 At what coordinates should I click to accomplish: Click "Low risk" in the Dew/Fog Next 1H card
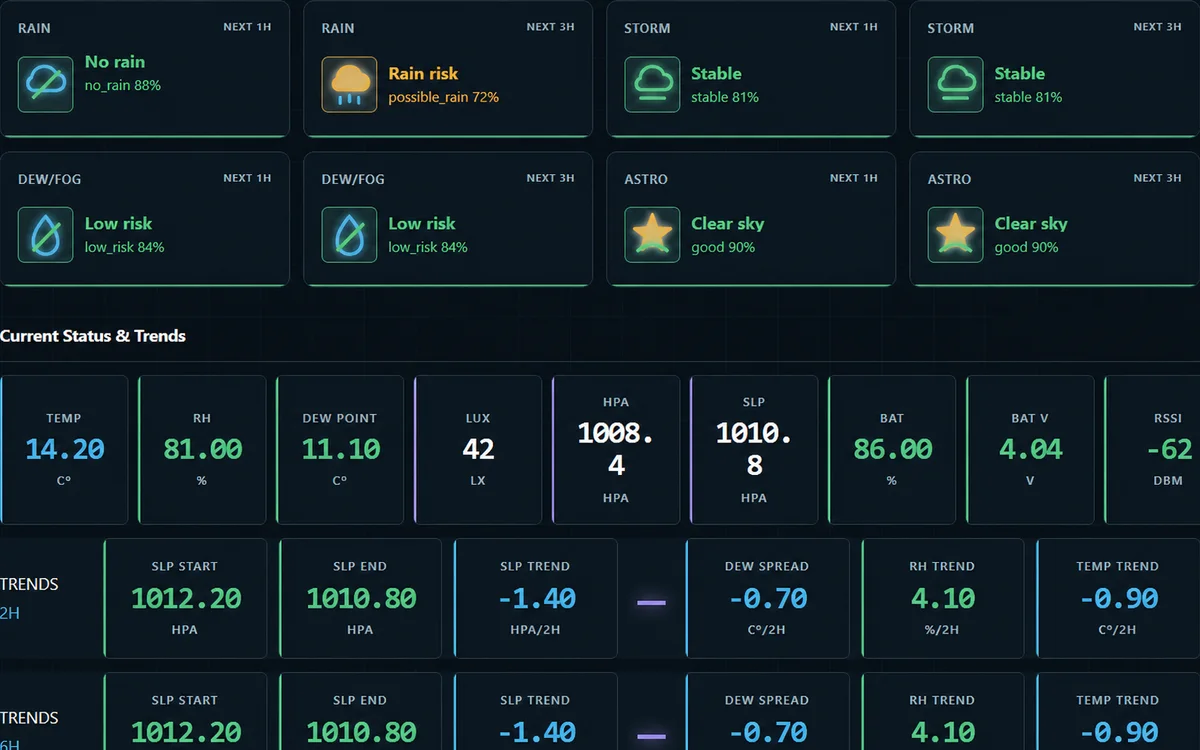coord(118,224)
